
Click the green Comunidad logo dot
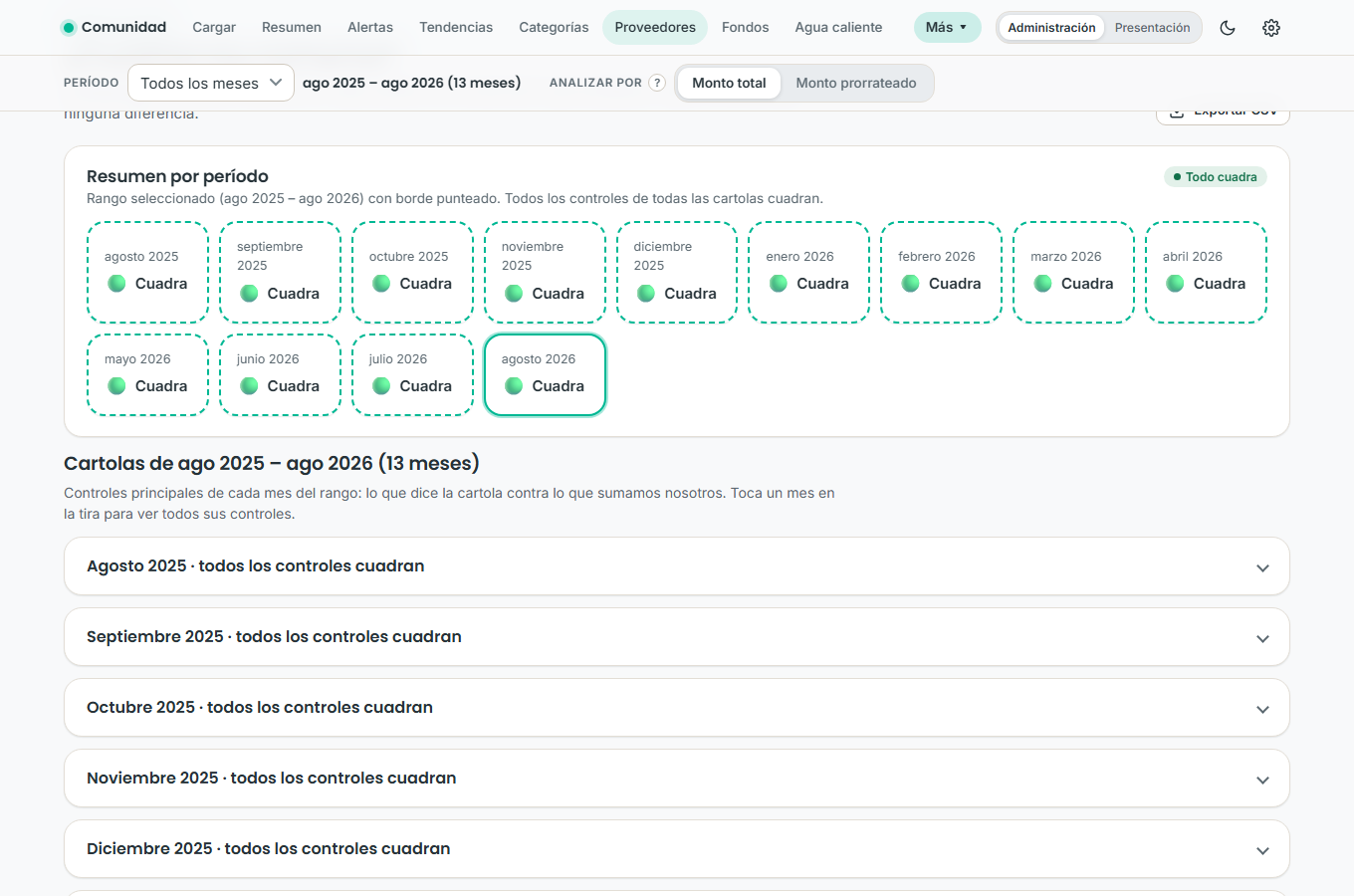pyautogui.click(x=69, y=28)
